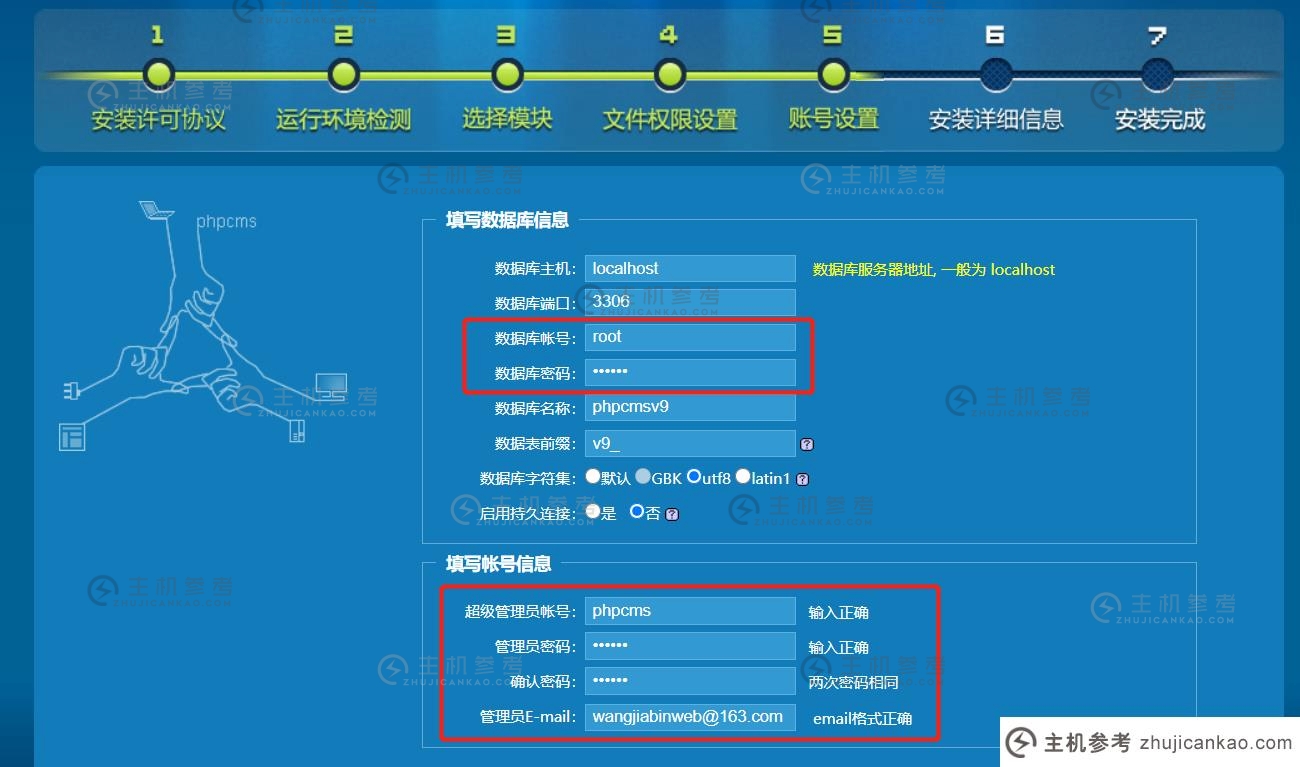
Task: Click the 填写帐号信息 section heading
Action: [x=498, y=564]
